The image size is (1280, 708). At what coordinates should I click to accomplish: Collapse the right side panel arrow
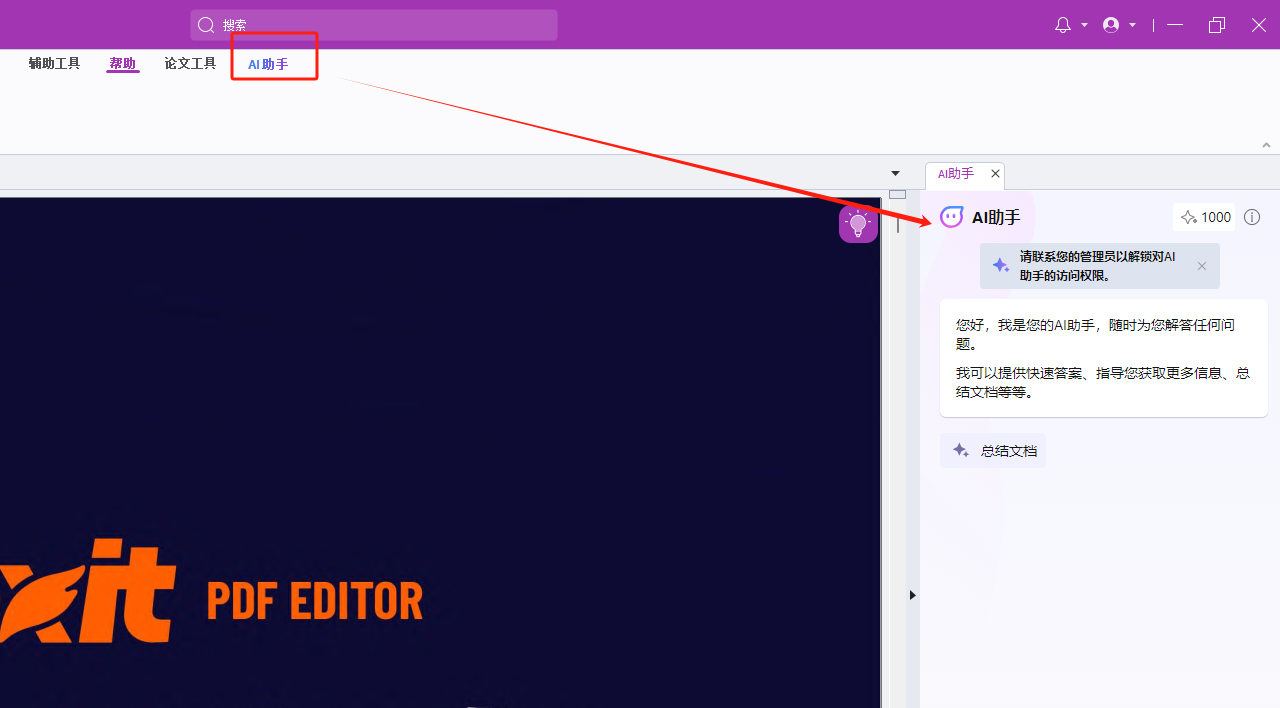click(x=912, y=595)
